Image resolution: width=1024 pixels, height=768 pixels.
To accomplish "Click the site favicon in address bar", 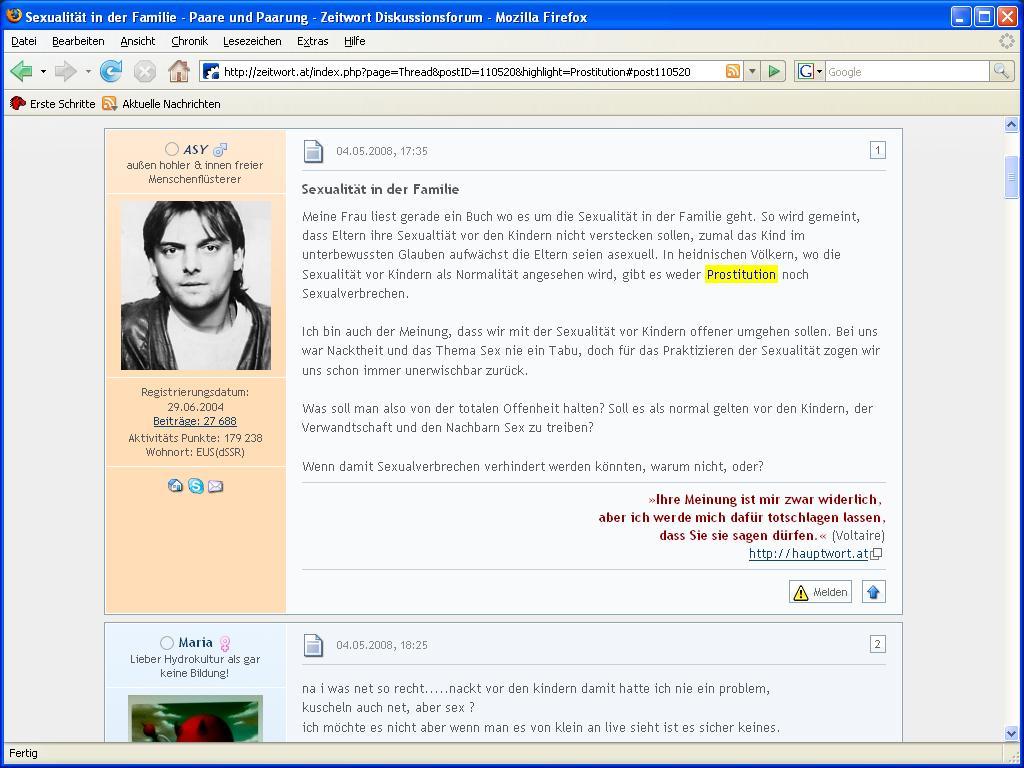I will [x=211, y=71].
